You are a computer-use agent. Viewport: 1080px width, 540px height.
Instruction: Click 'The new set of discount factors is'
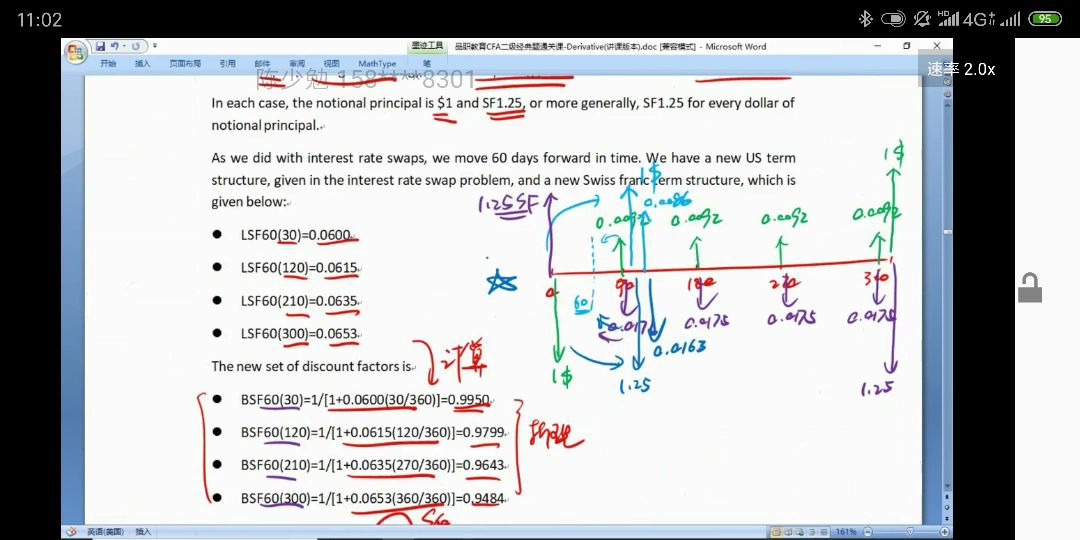[311, 366]
